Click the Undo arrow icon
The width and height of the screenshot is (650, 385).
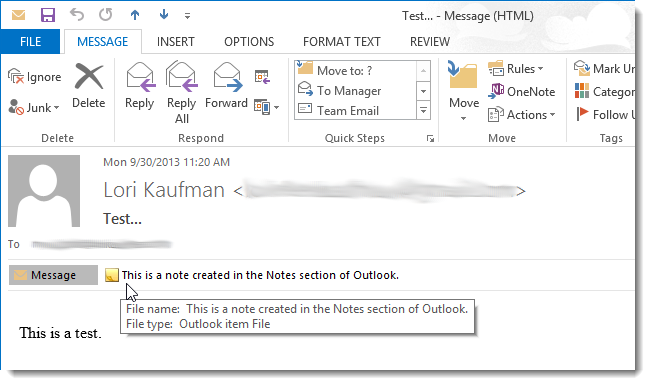[x=77, y=15]
